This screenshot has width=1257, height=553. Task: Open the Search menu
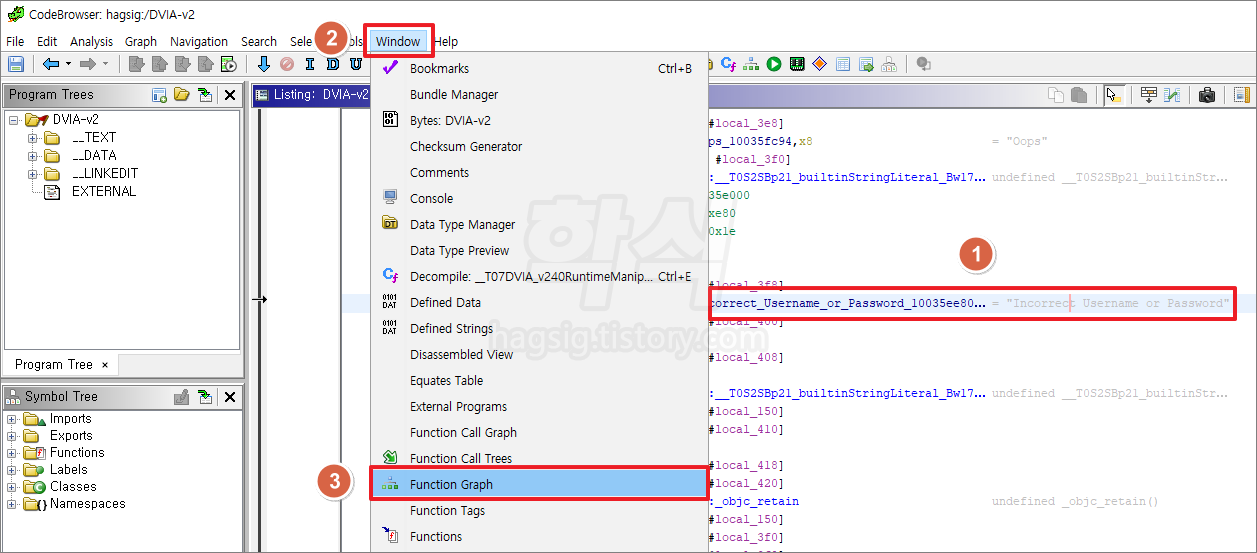click(258, 41)
